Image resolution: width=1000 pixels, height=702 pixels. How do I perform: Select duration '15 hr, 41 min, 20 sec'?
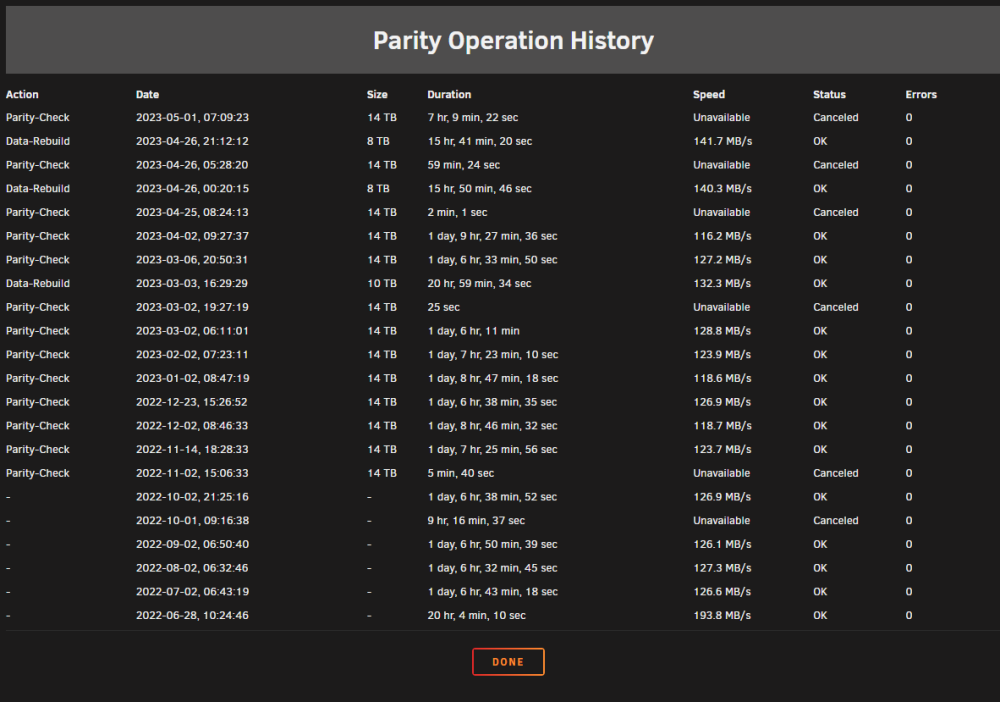click(480, 141)
